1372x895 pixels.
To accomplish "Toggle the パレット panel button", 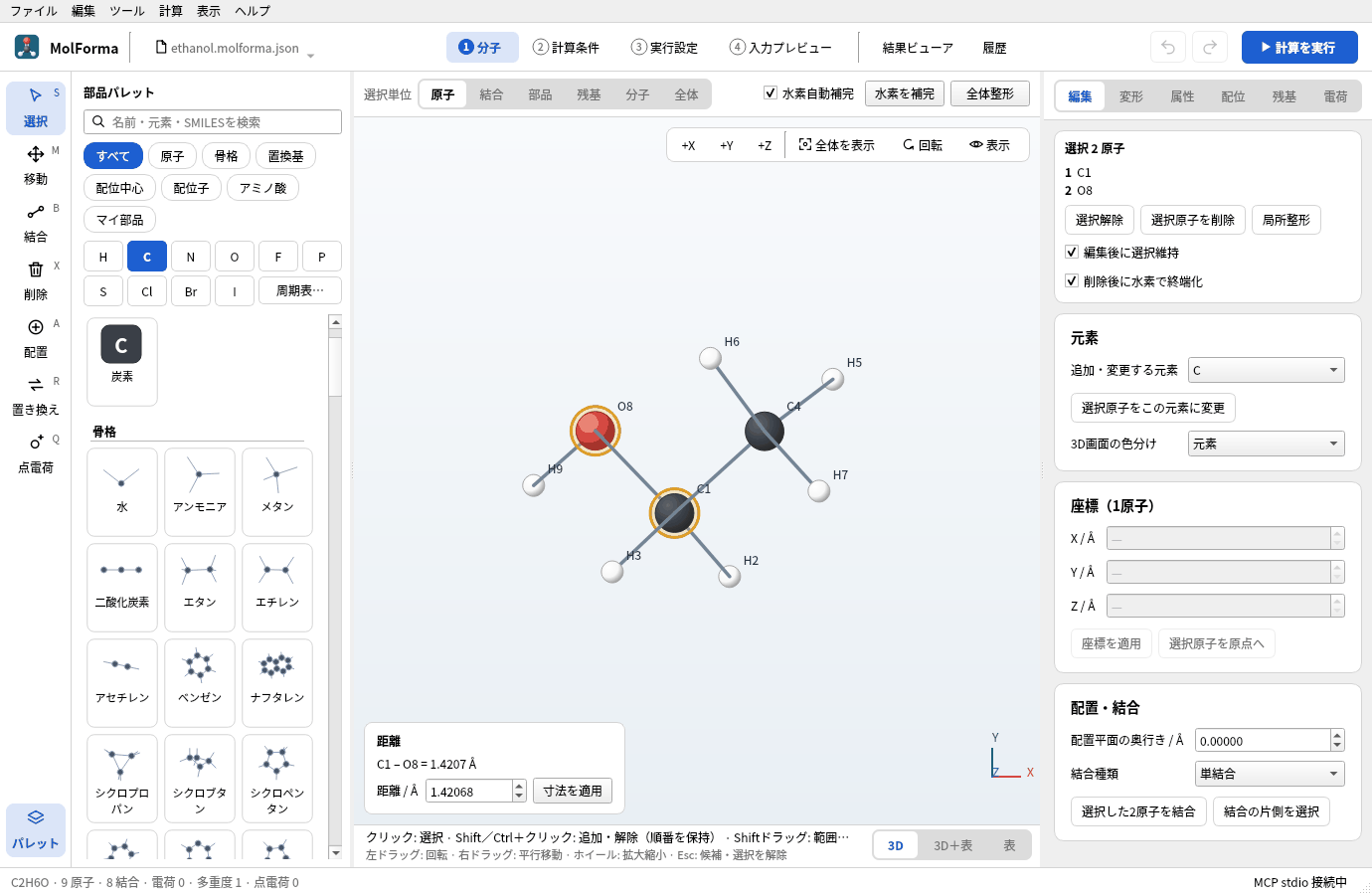I will pyautogui.click(x=36, y=829).
